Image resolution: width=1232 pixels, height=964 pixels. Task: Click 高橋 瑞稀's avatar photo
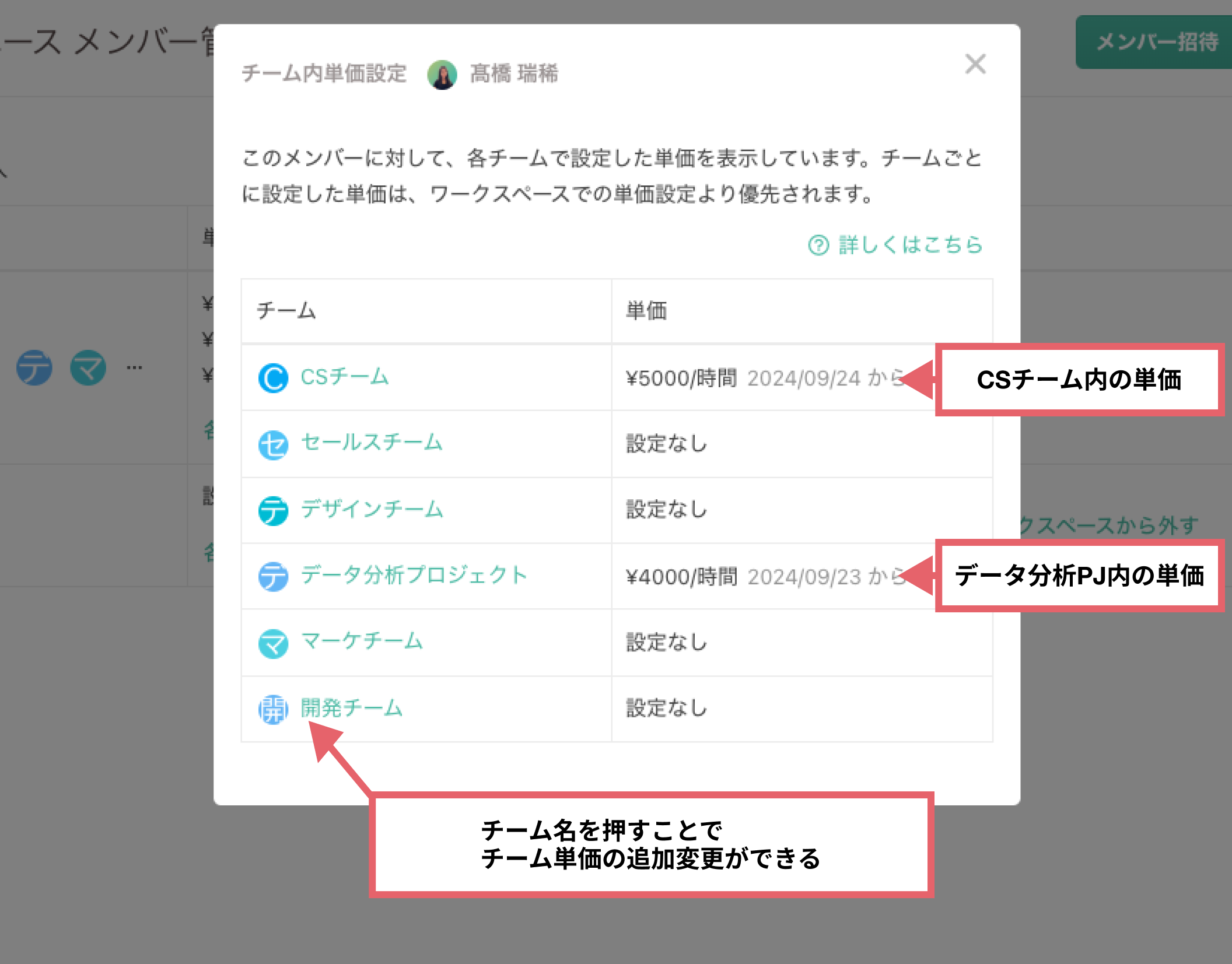442,75
